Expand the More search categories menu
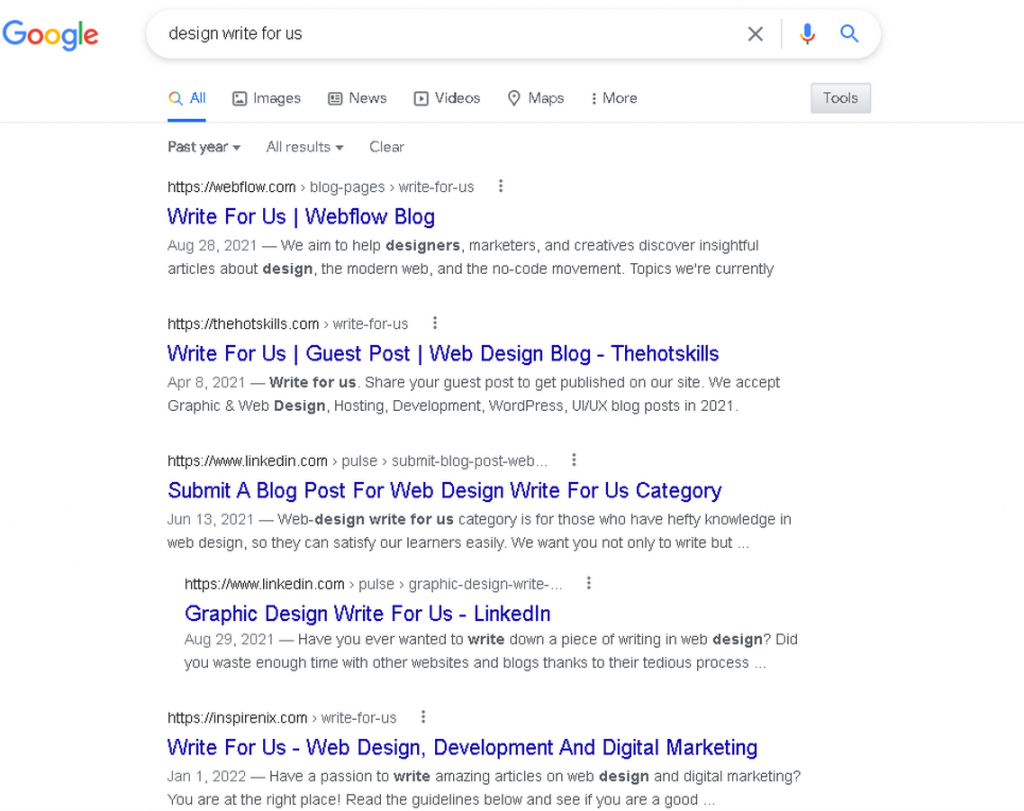The height and width of the screenshot is (811, 1024). click(613, 98)
